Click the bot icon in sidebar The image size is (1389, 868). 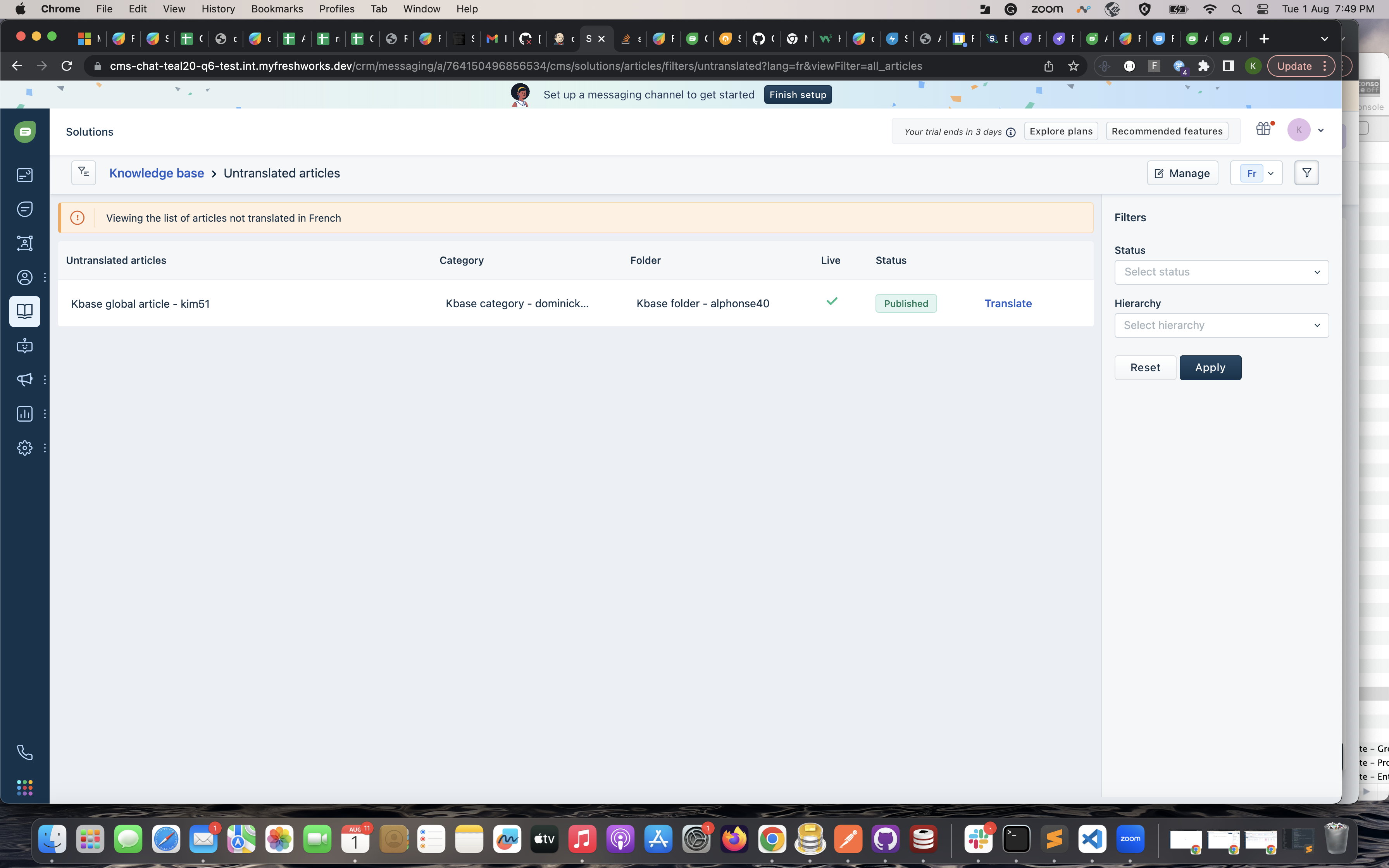(x=25, y=346)
